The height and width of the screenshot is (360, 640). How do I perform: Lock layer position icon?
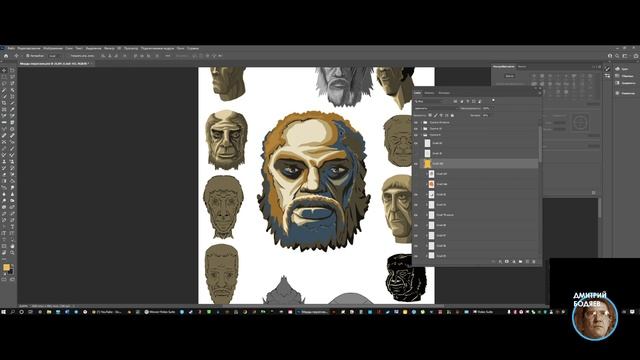pyautogui.click(x=441, y=116)
